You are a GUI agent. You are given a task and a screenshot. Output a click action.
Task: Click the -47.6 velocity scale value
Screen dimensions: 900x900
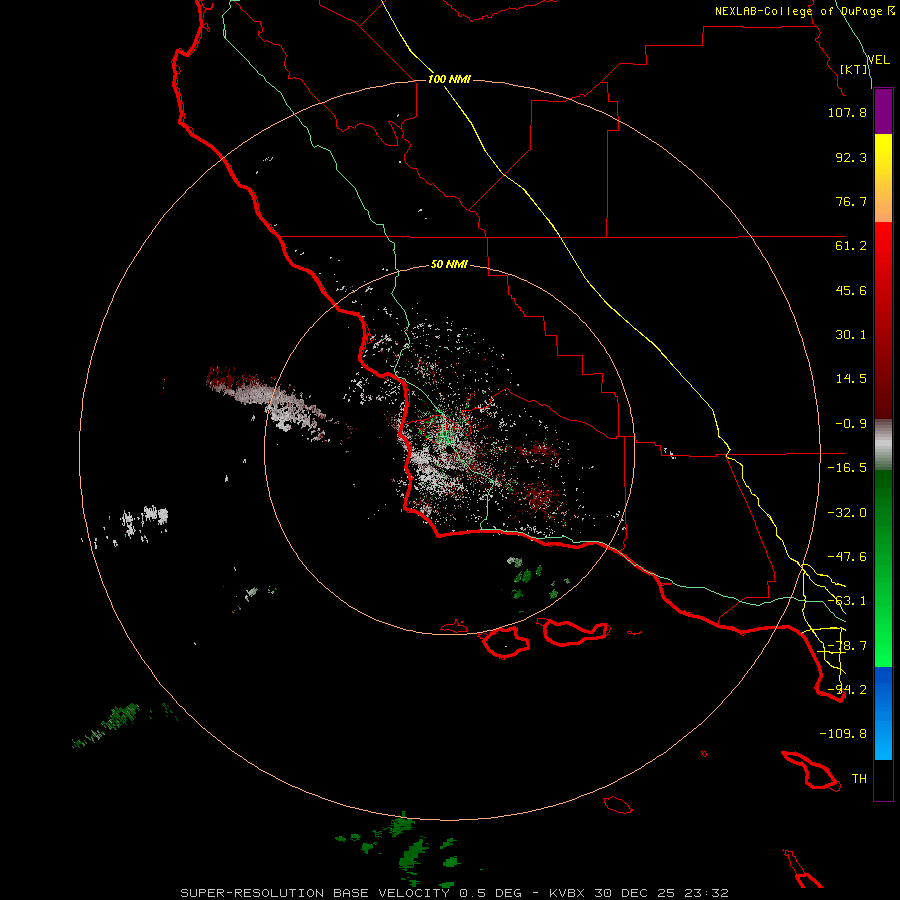(847, 557)
